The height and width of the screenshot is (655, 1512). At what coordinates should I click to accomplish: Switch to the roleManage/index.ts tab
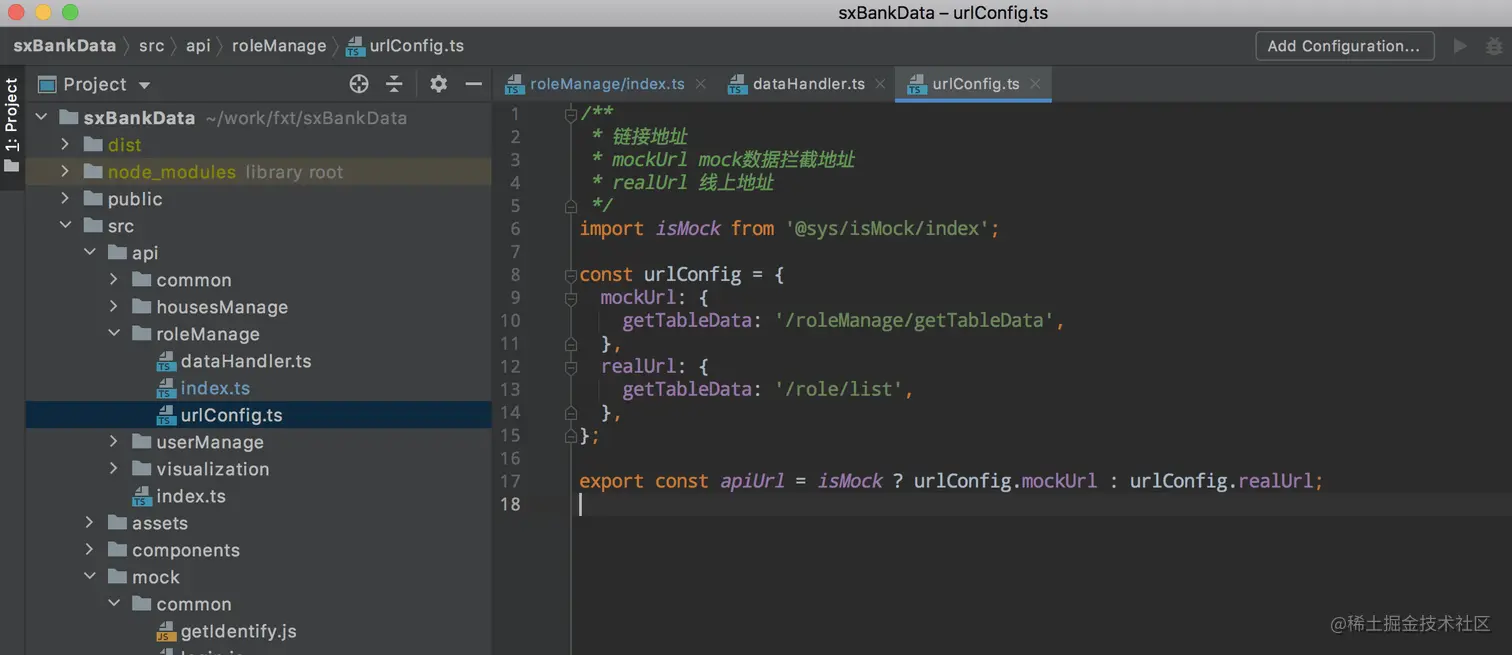tap(606, 84)
